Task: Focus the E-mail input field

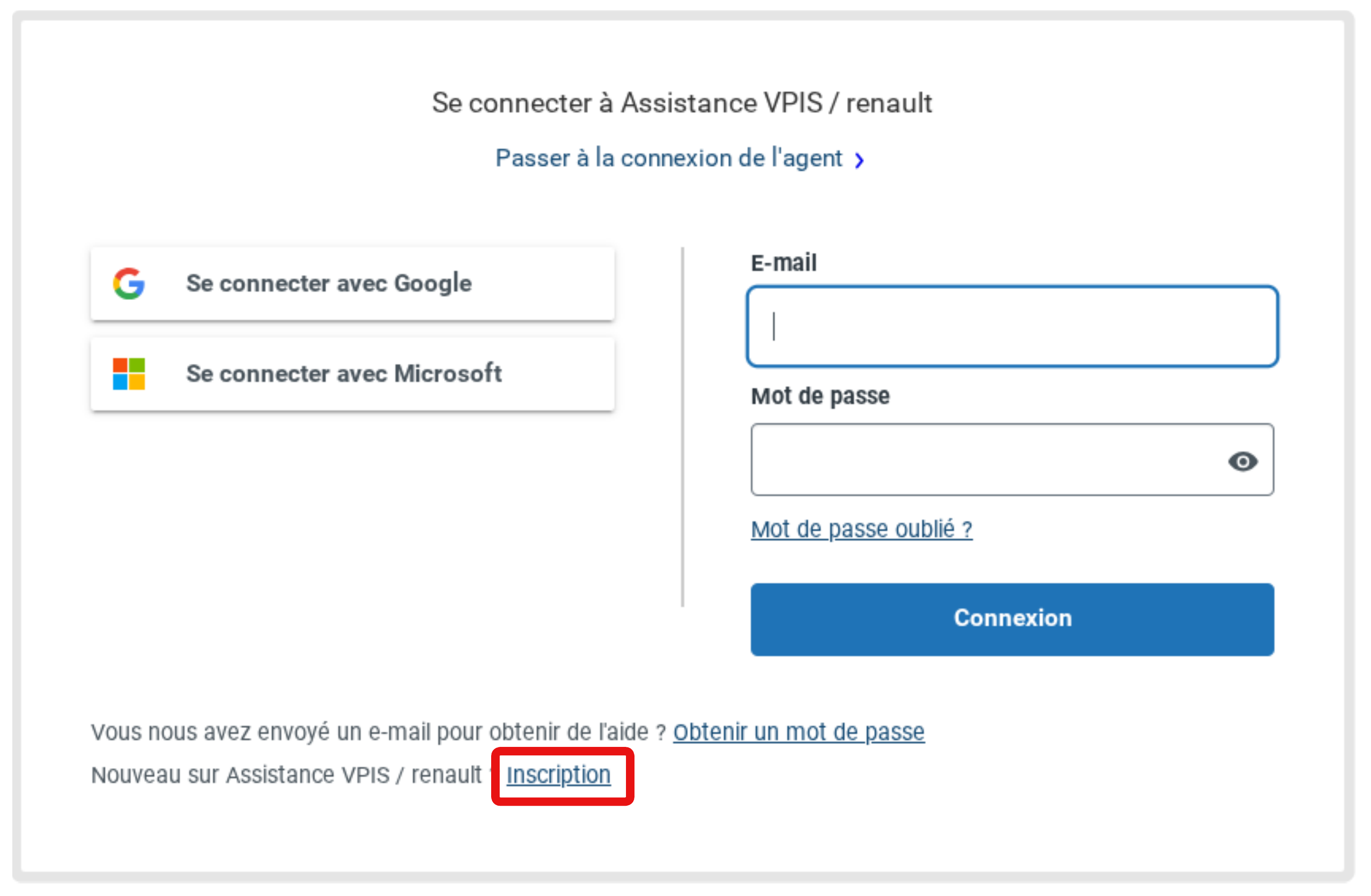Action: coord(1012,327)
